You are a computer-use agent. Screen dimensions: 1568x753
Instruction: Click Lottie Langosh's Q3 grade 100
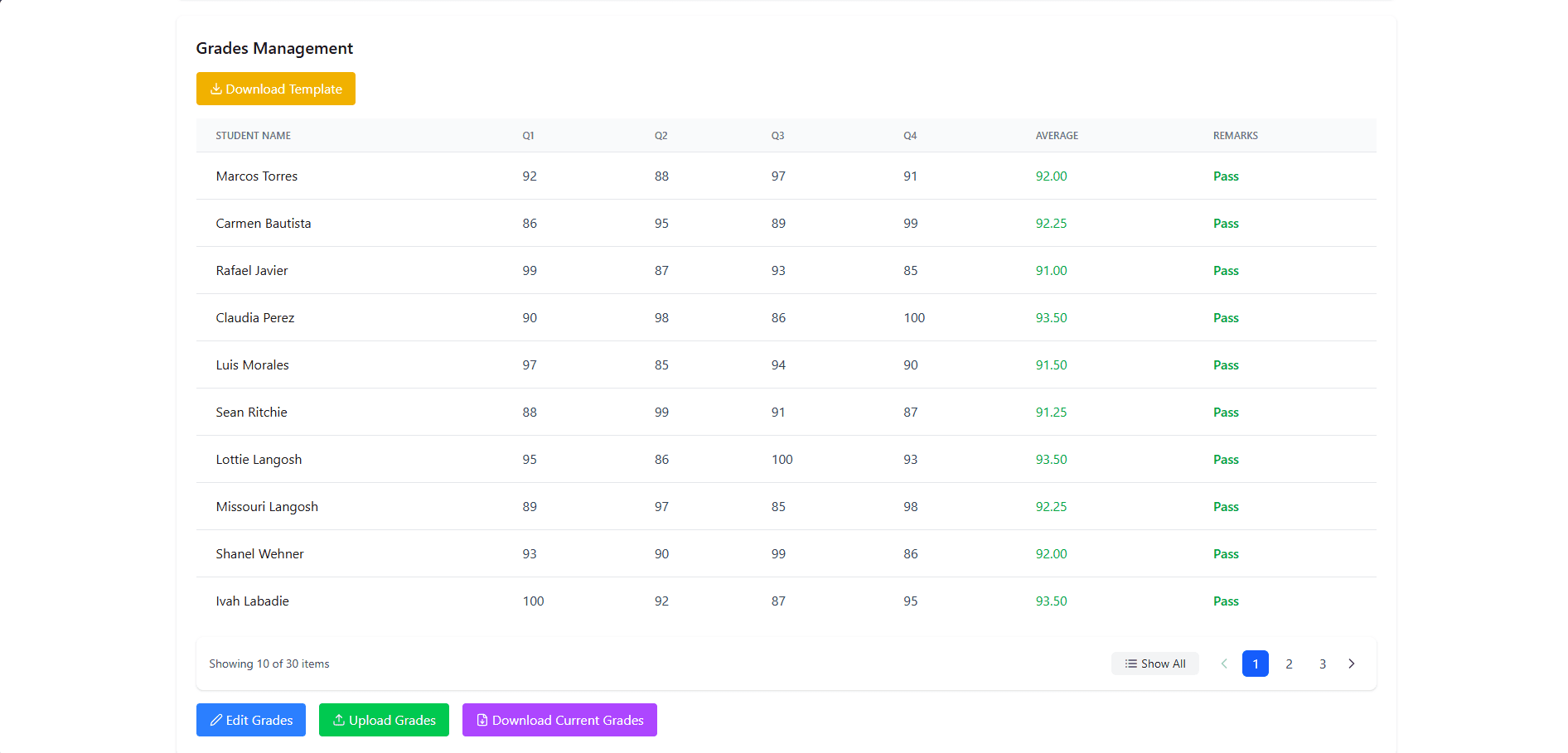tap(782, 460)
